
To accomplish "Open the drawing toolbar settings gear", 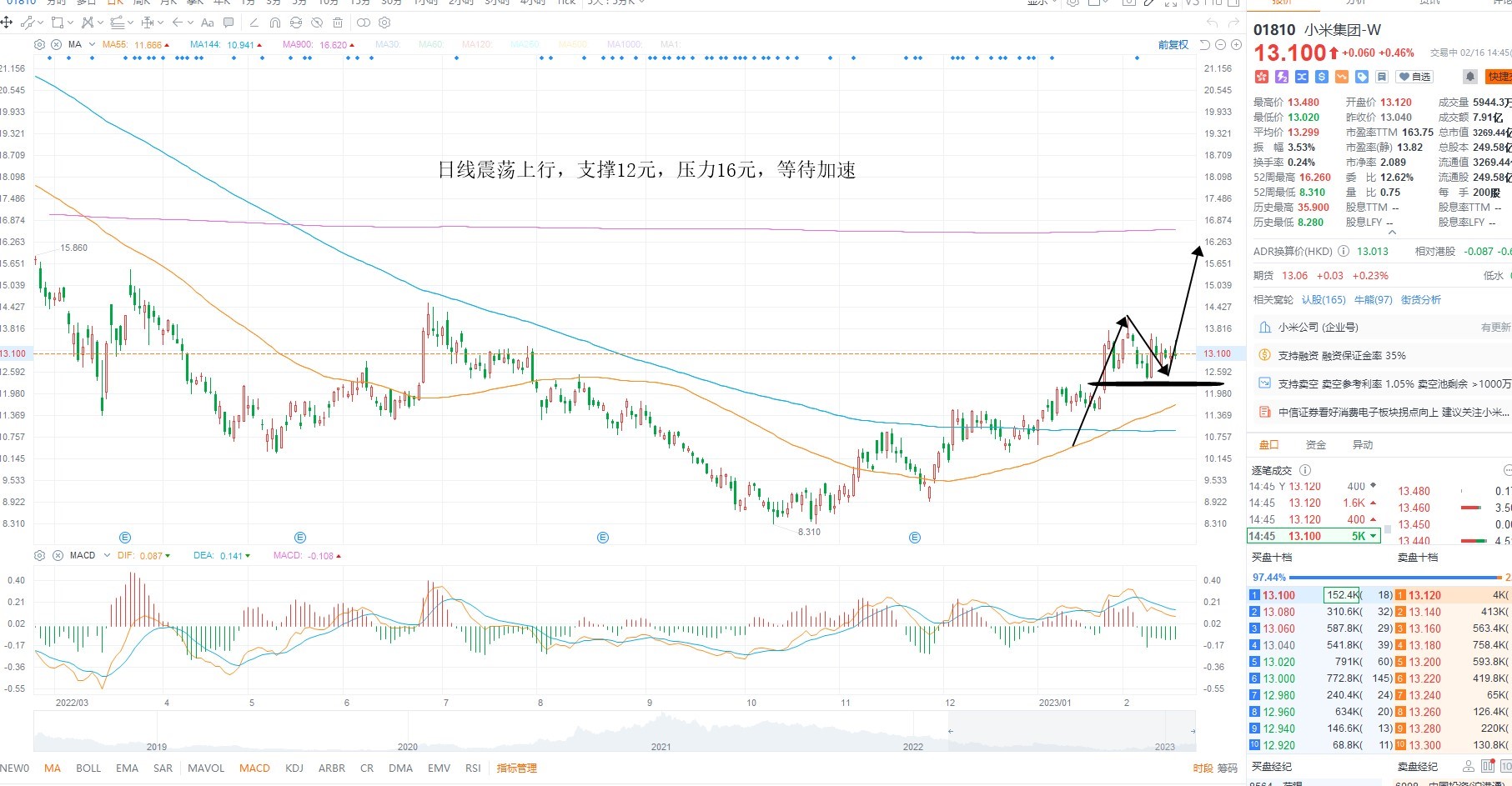I will tap(384, 23).
